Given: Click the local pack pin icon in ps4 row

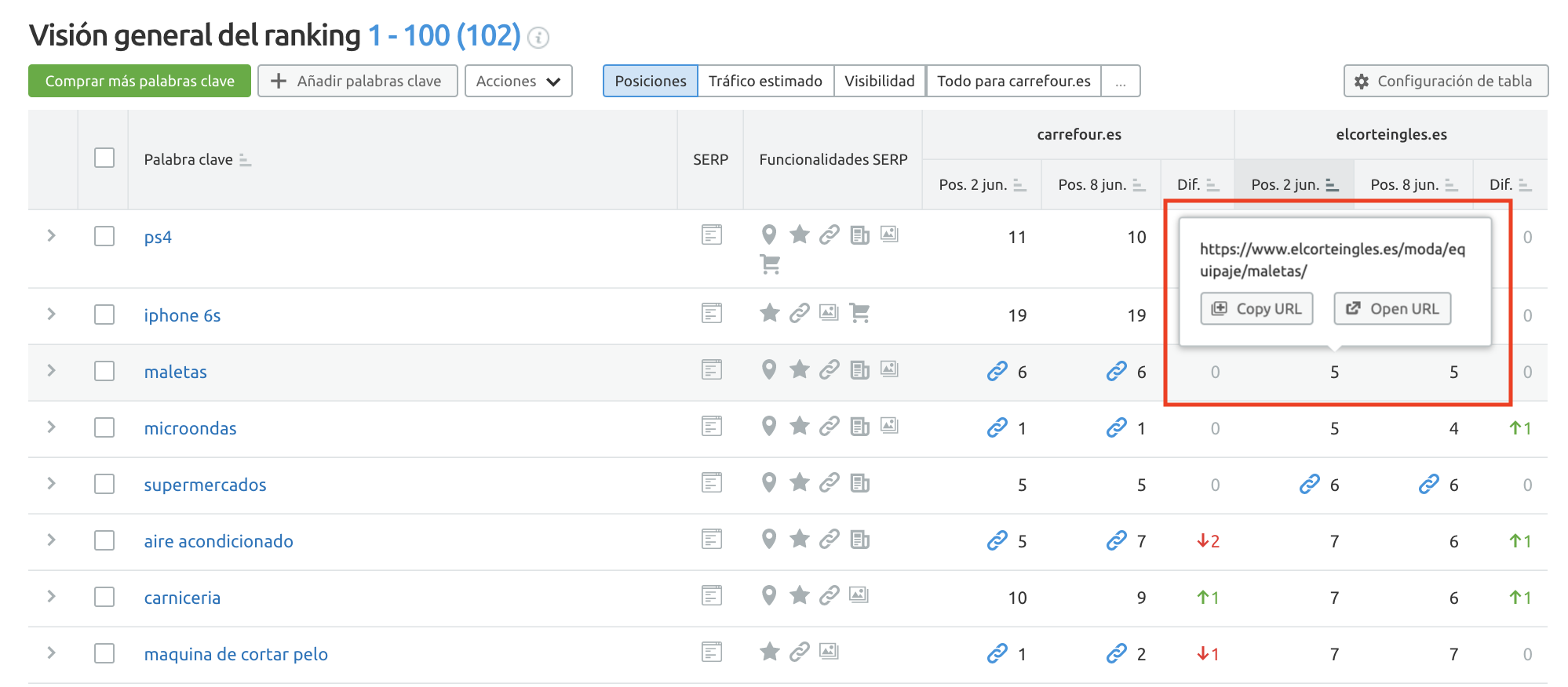Looking at the screenshot, I should 769,234.
